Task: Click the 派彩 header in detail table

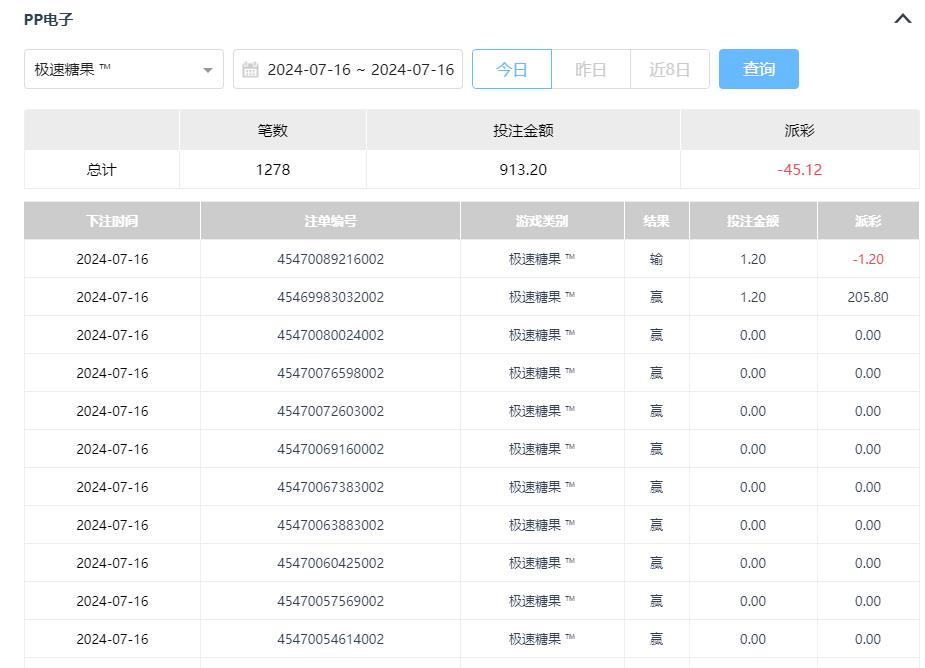Action: 868,221
